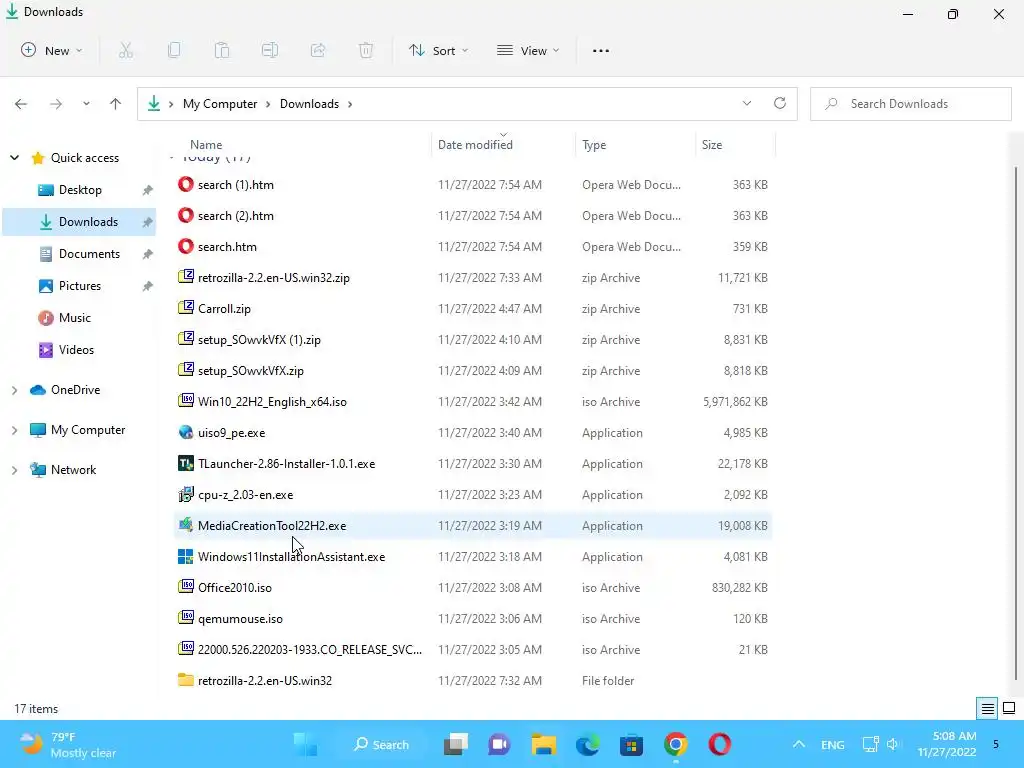The height and width of the screenshot is (768, 1024).
Task: Open the weather widget on taskbar
Action: [67, 744]
